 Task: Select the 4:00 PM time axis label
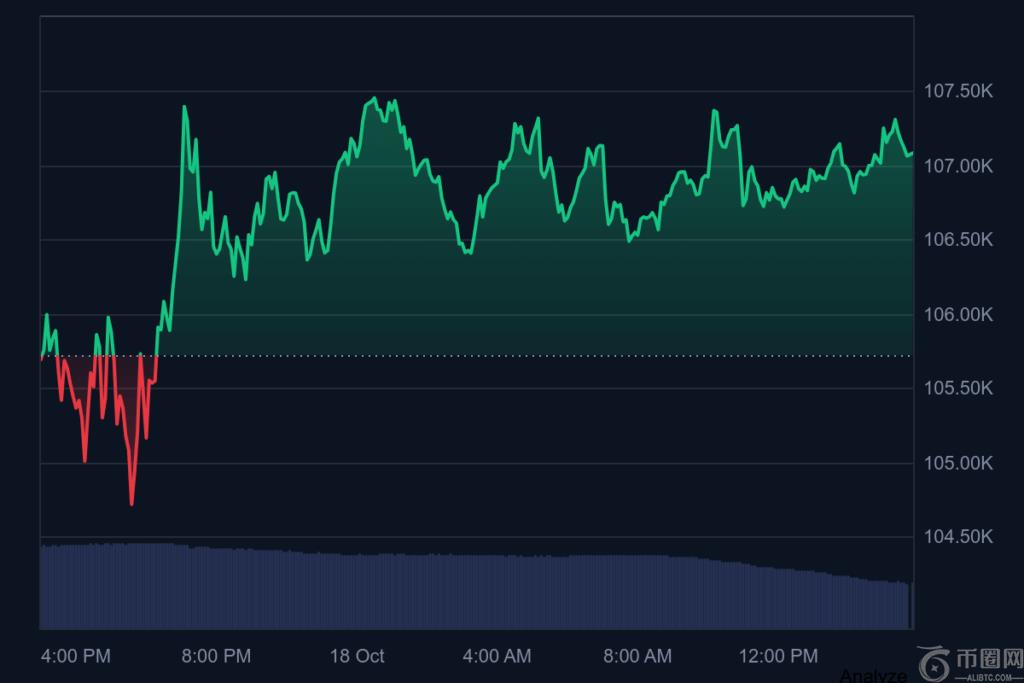click(x=76, y=656)
